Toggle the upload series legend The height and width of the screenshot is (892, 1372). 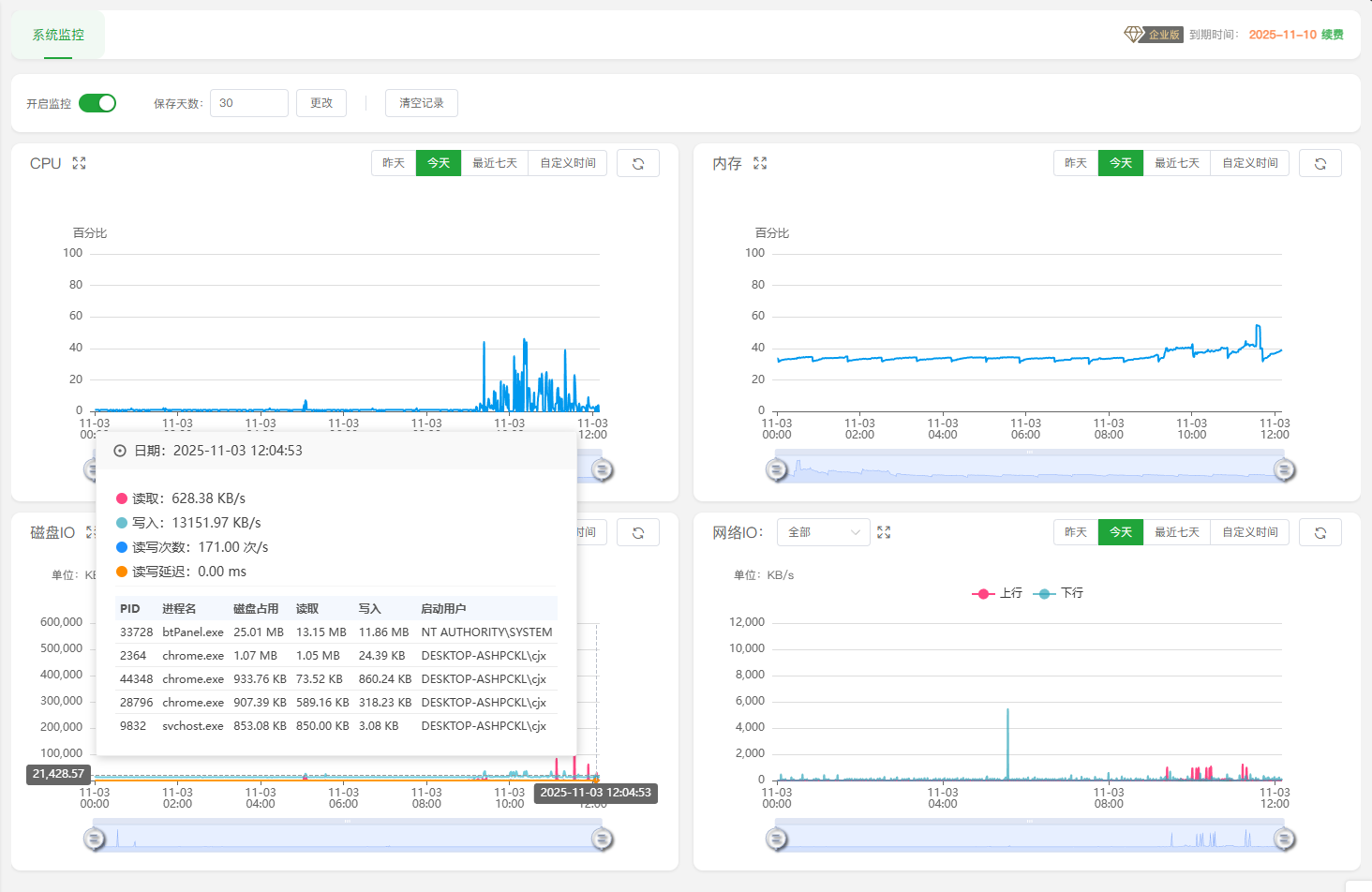pos(997,593)
